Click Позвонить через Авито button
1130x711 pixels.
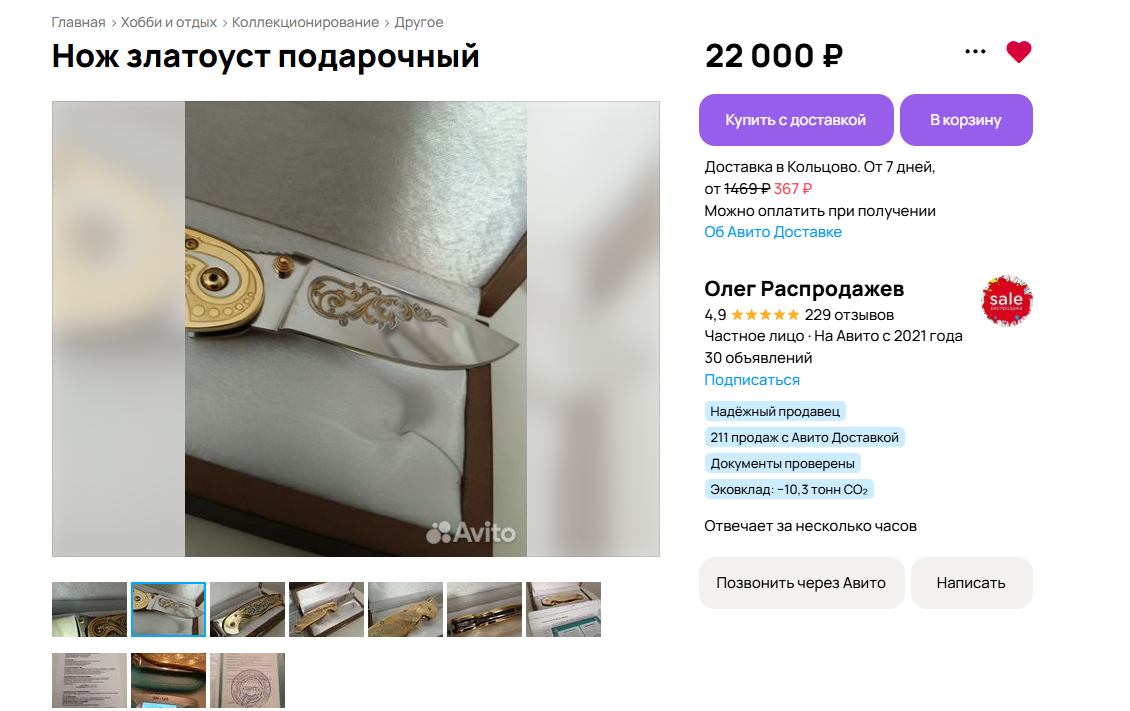(801, 583)
